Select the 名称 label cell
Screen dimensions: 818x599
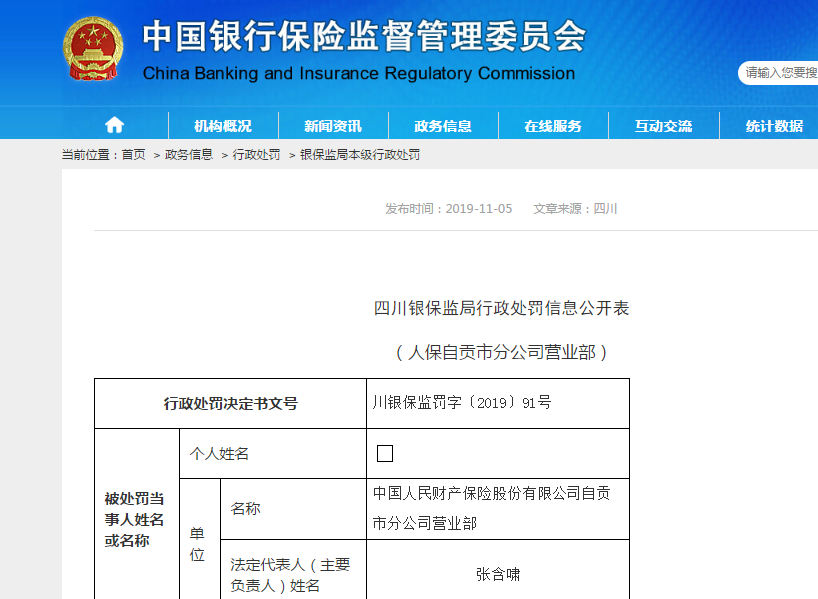click(293, 509)
